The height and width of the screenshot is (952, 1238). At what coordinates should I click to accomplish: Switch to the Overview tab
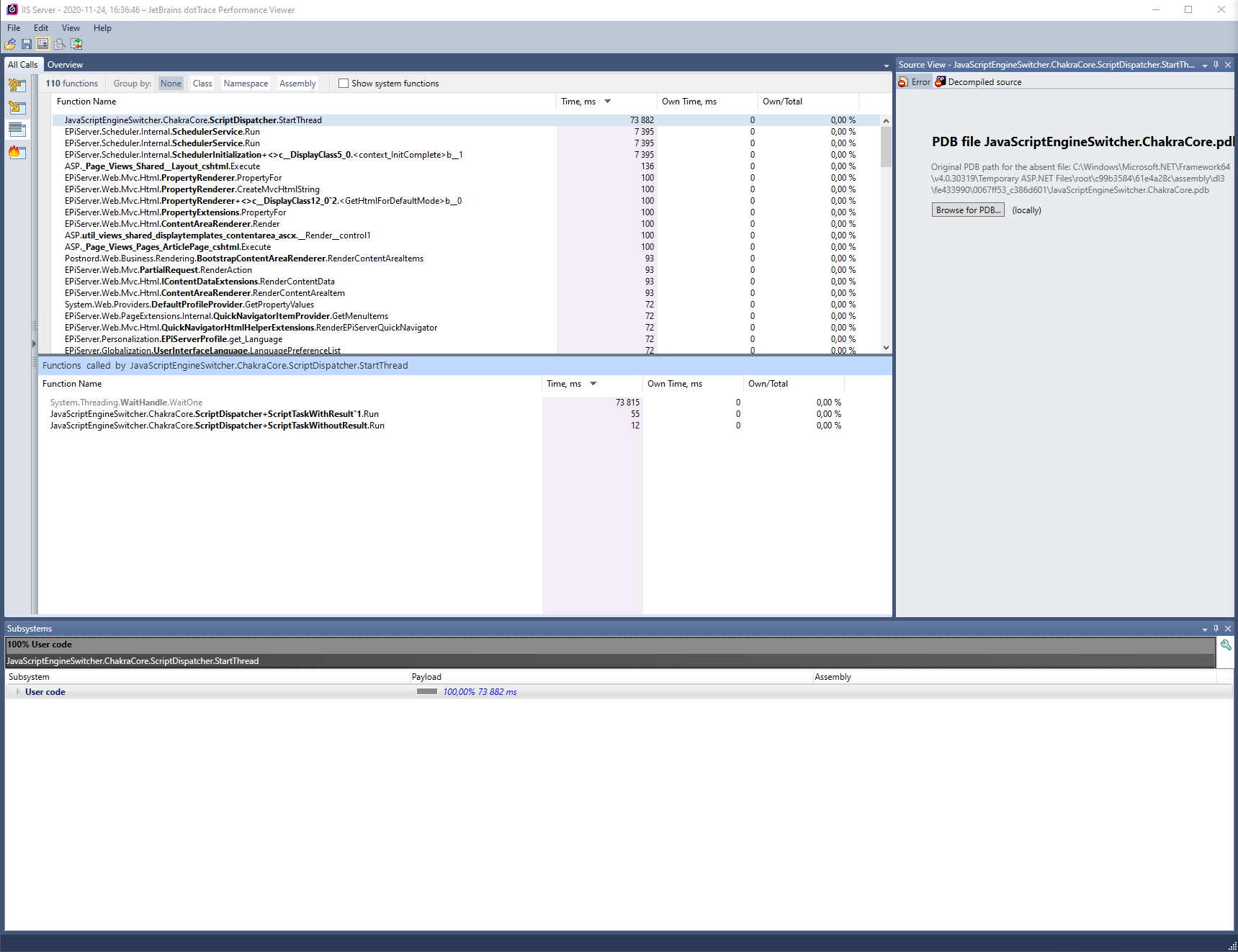pyautogui.click(x=65, y=64)
